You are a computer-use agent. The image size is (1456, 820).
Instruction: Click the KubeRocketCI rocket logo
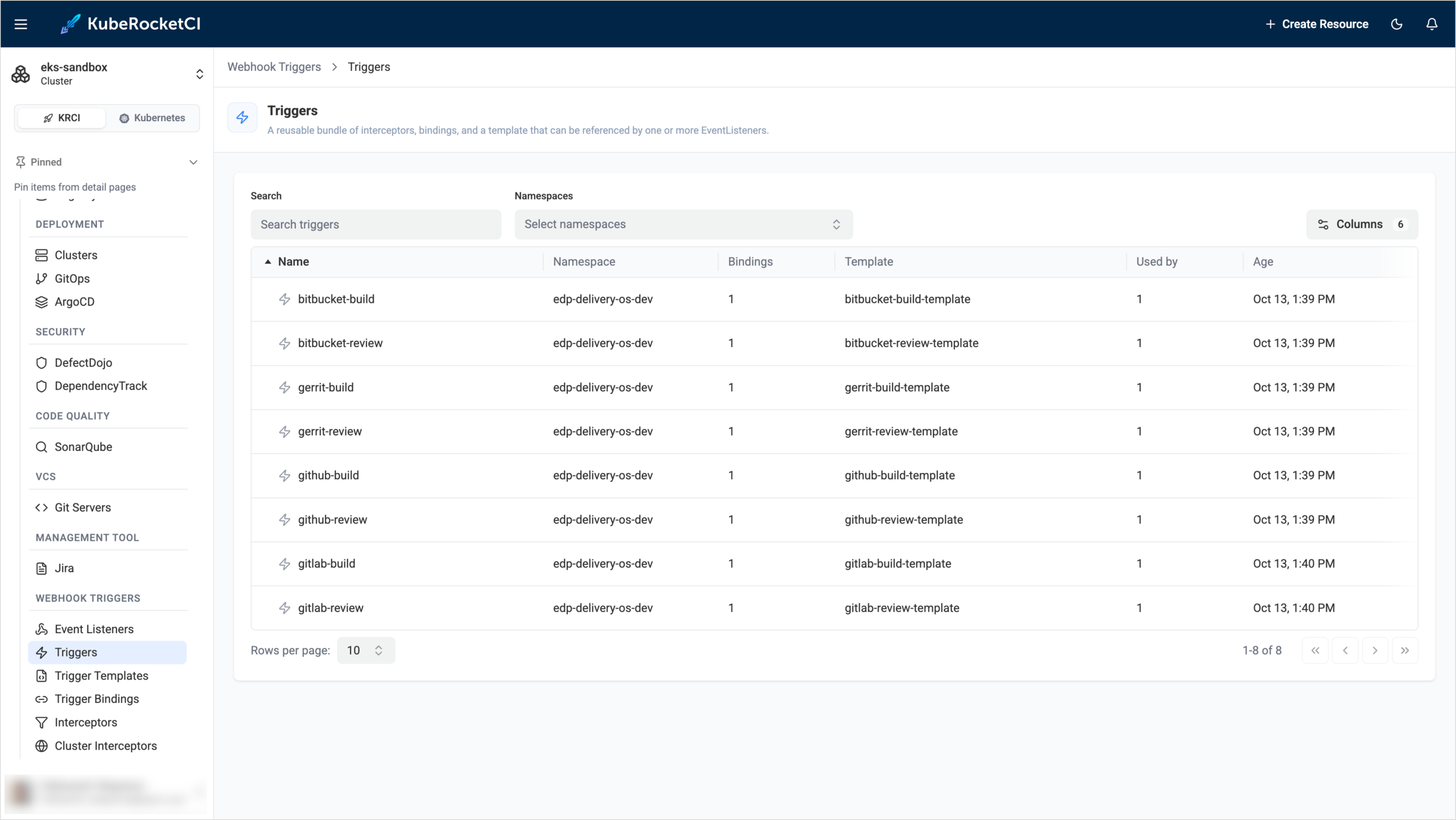click(70, 24)
